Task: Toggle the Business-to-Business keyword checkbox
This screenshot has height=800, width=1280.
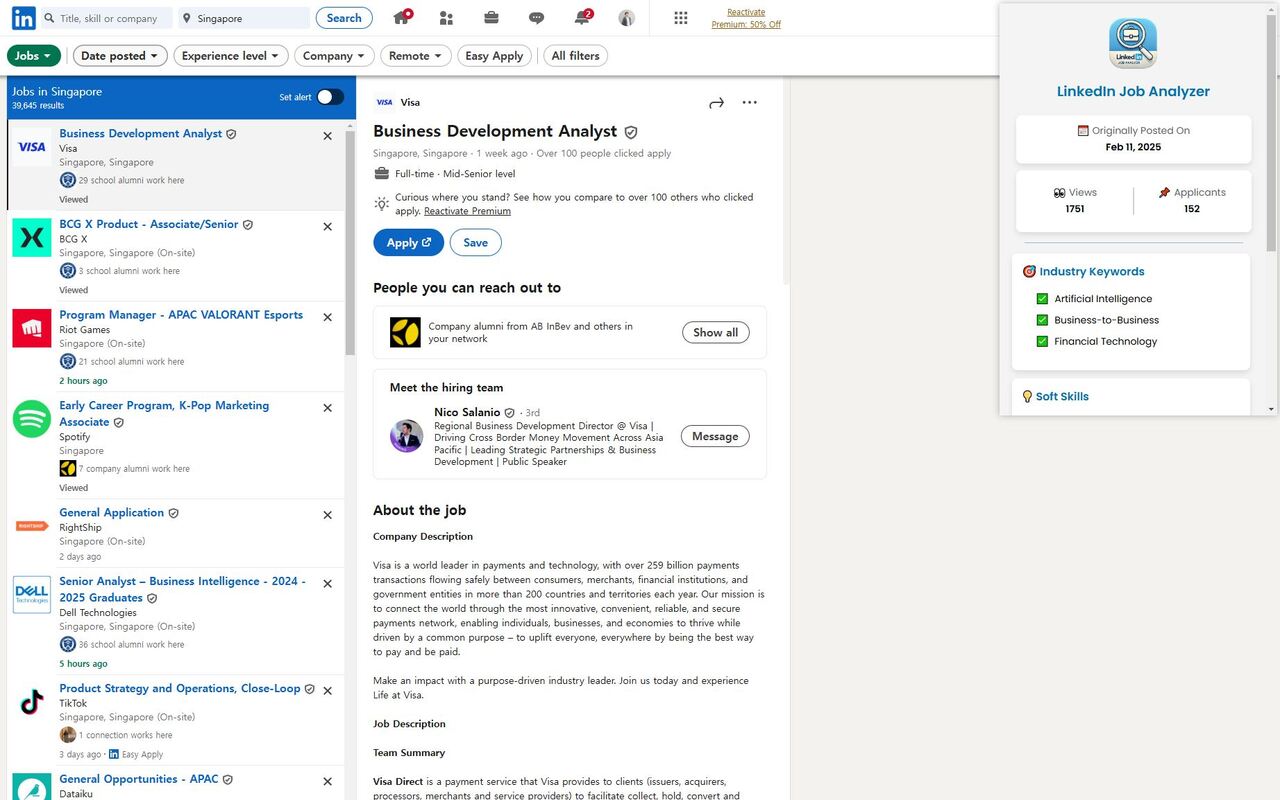Action: tap(1042, 320)
